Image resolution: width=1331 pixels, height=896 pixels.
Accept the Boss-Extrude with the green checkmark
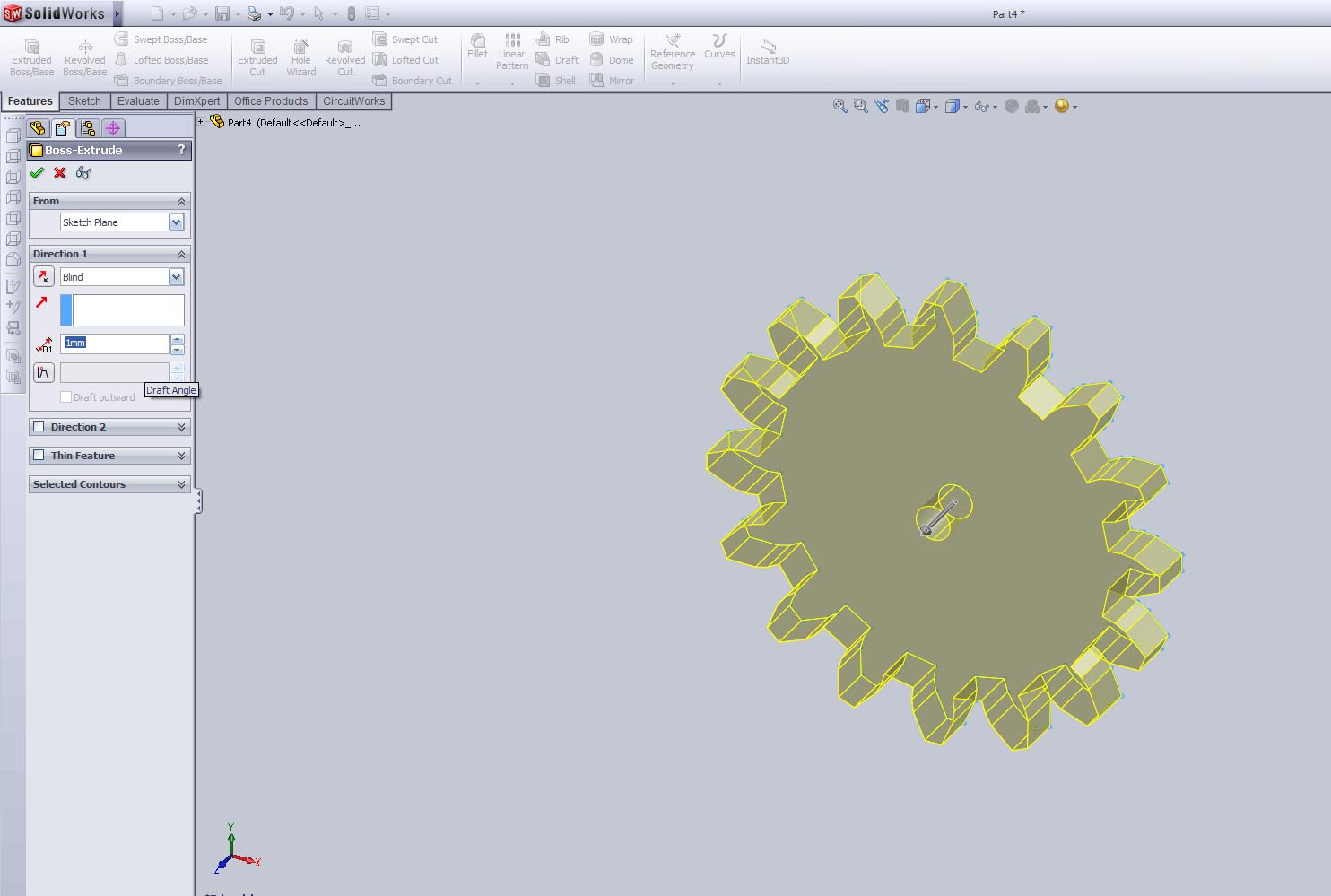tap(37, 173)
